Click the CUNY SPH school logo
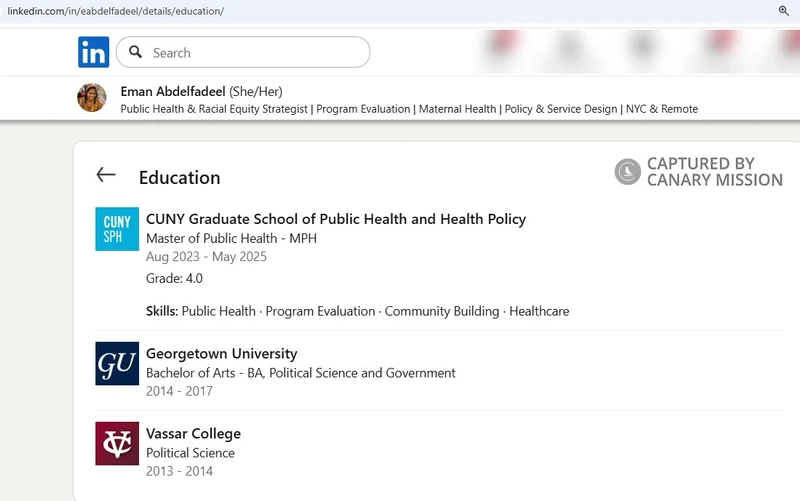Screen dimensions: 800x501 tap(117, 229)
